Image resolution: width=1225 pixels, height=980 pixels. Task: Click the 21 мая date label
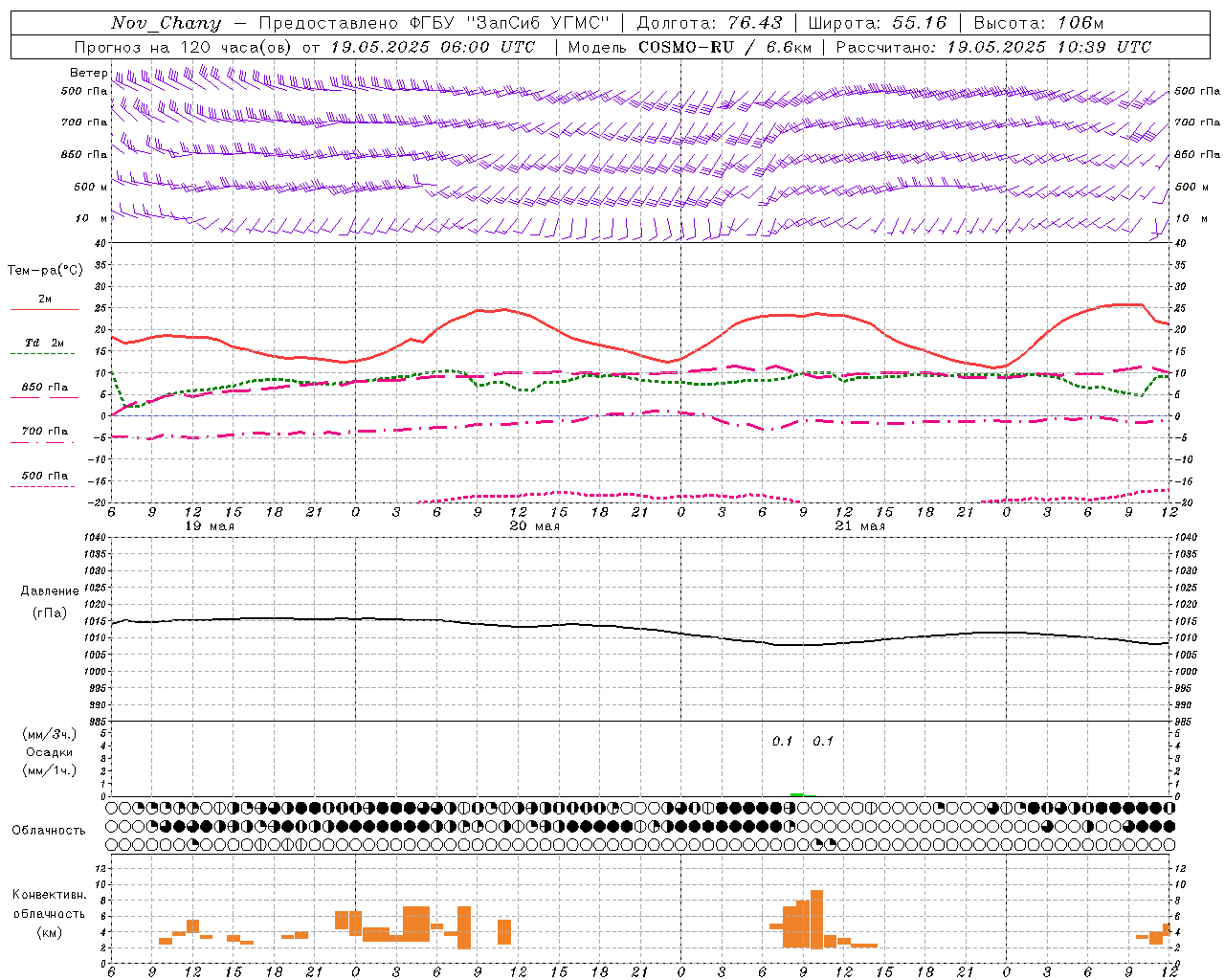(860, 526)
